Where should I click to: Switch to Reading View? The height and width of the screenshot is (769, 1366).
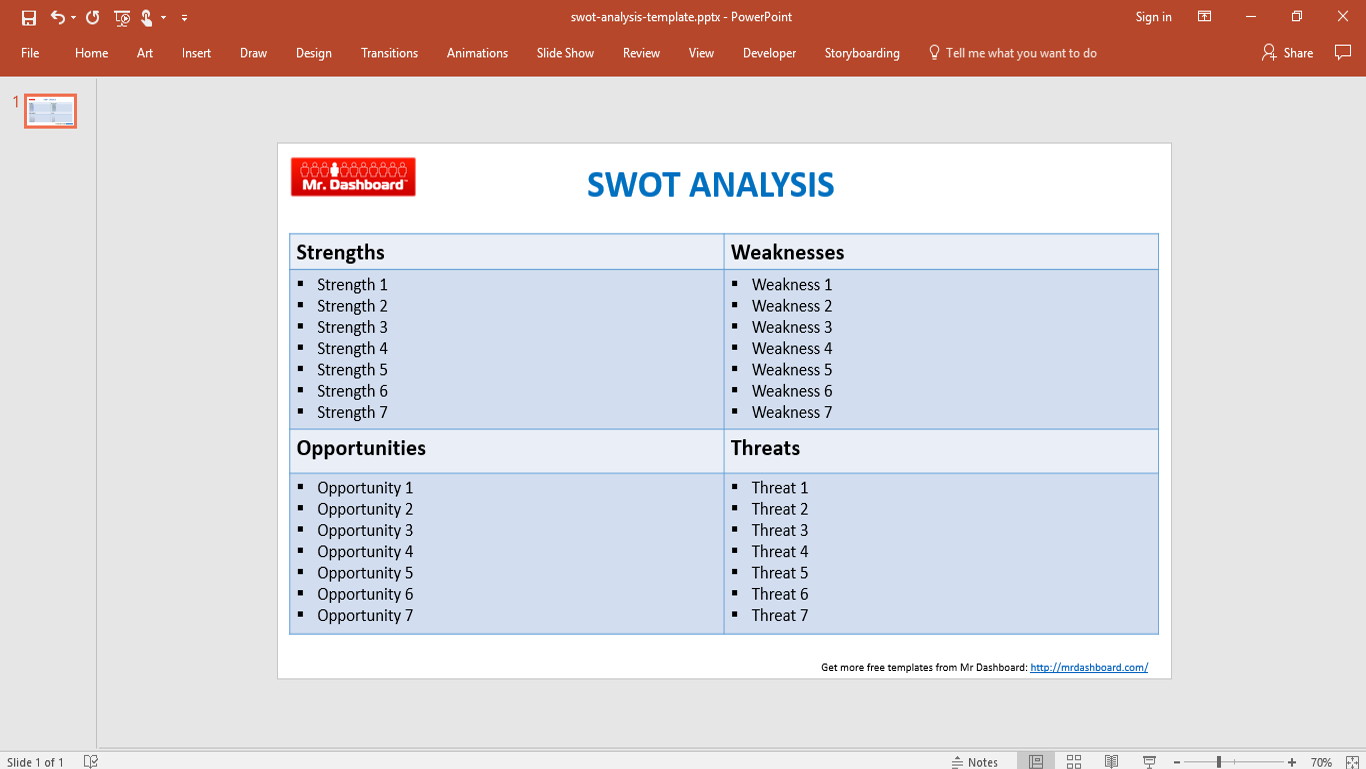1111,762
